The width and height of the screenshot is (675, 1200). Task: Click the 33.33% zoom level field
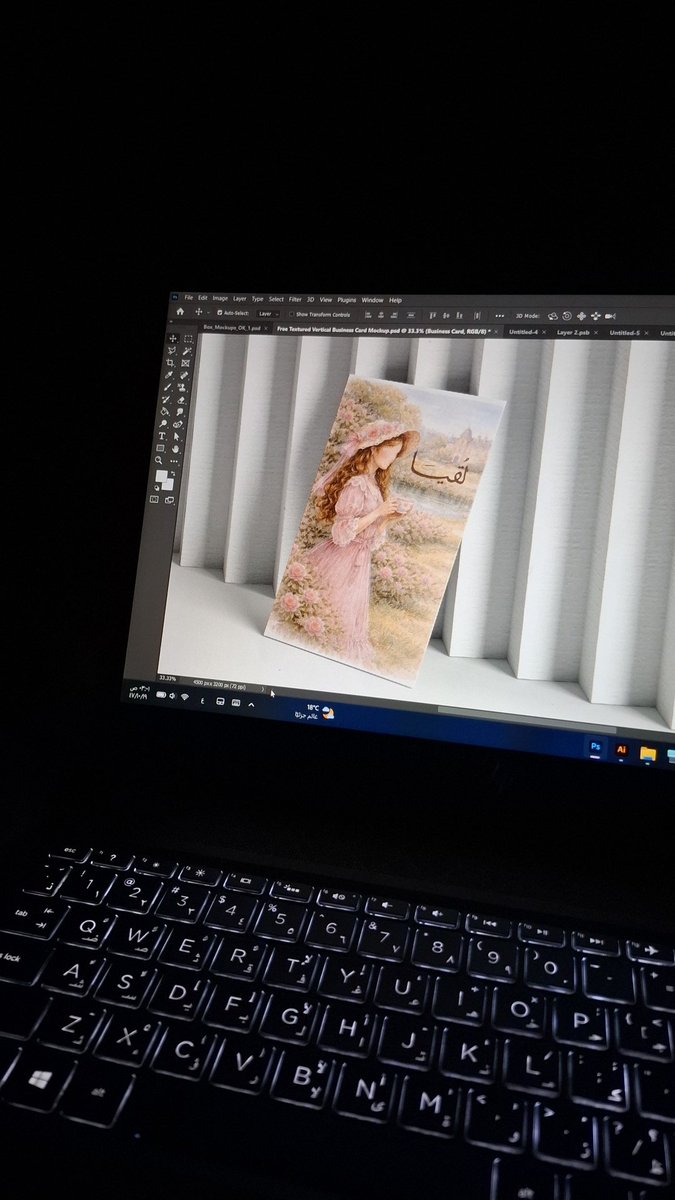(168, 678)
